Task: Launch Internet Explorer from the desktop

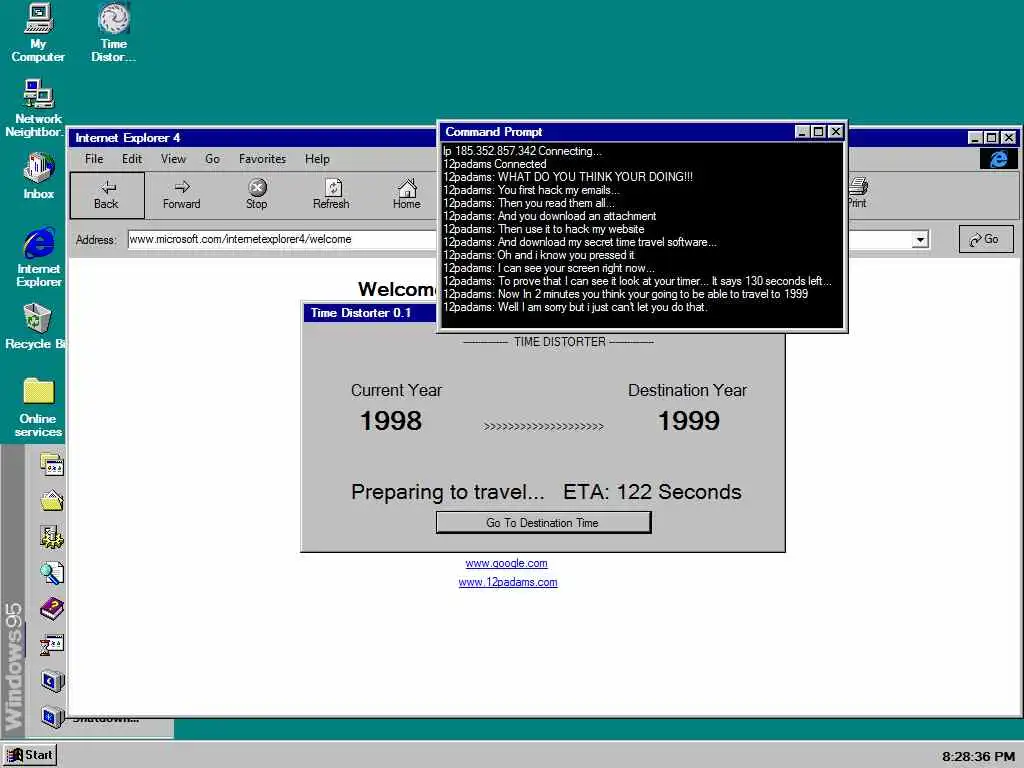Action: tap(39, 257)
